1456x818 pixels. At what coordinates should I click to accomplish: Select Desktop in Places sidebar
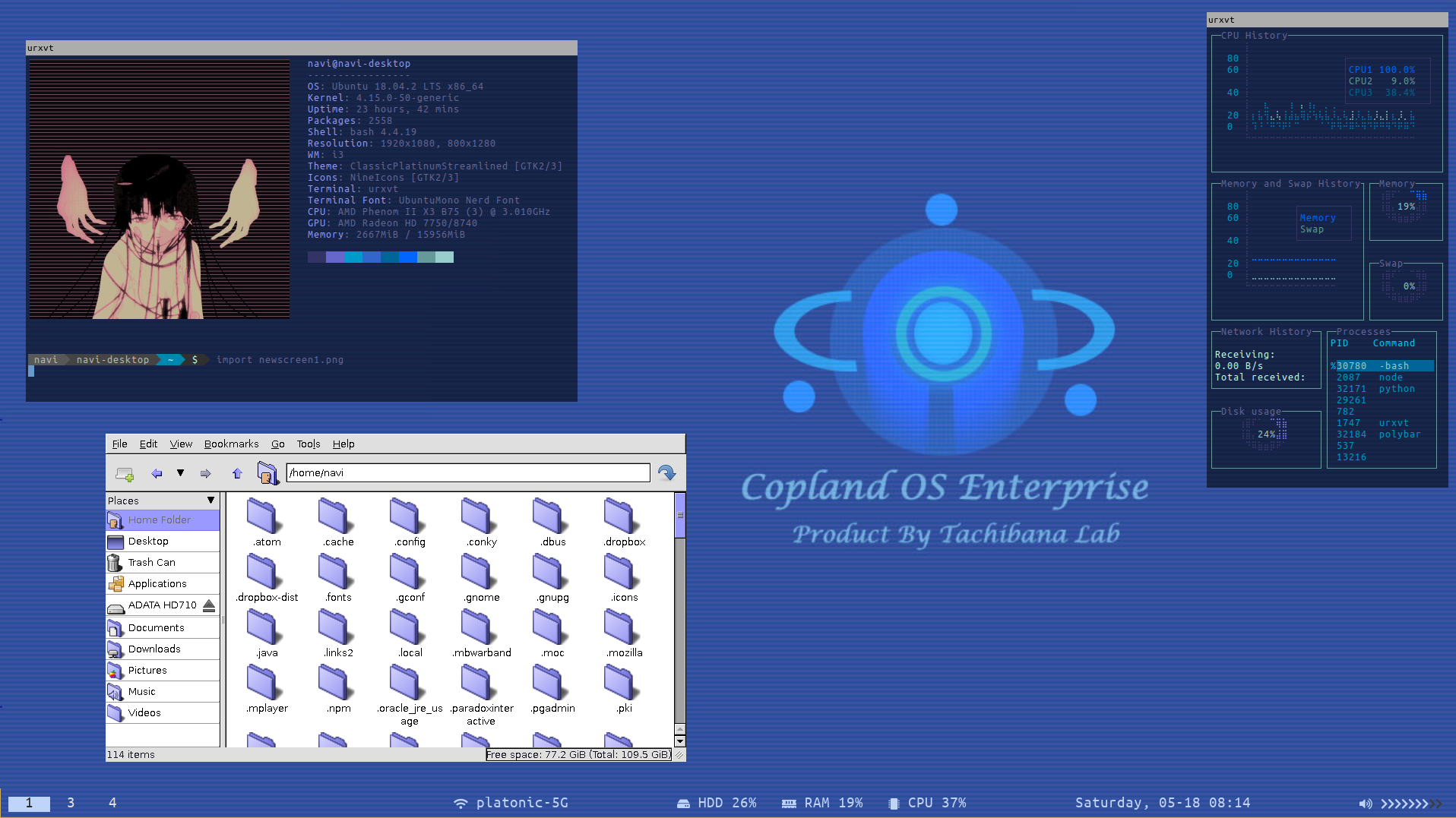[x=163, y=542]
